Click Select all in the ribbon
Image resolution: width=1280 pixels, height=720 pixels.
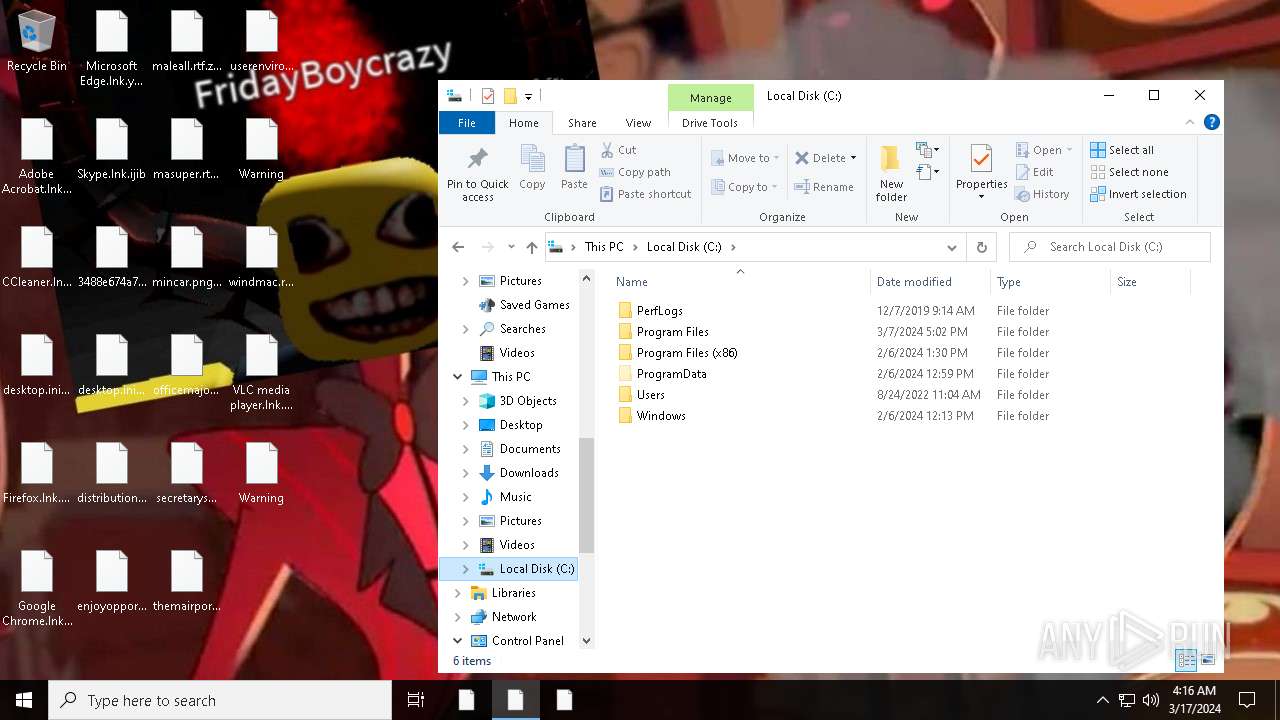point(1122,150)
